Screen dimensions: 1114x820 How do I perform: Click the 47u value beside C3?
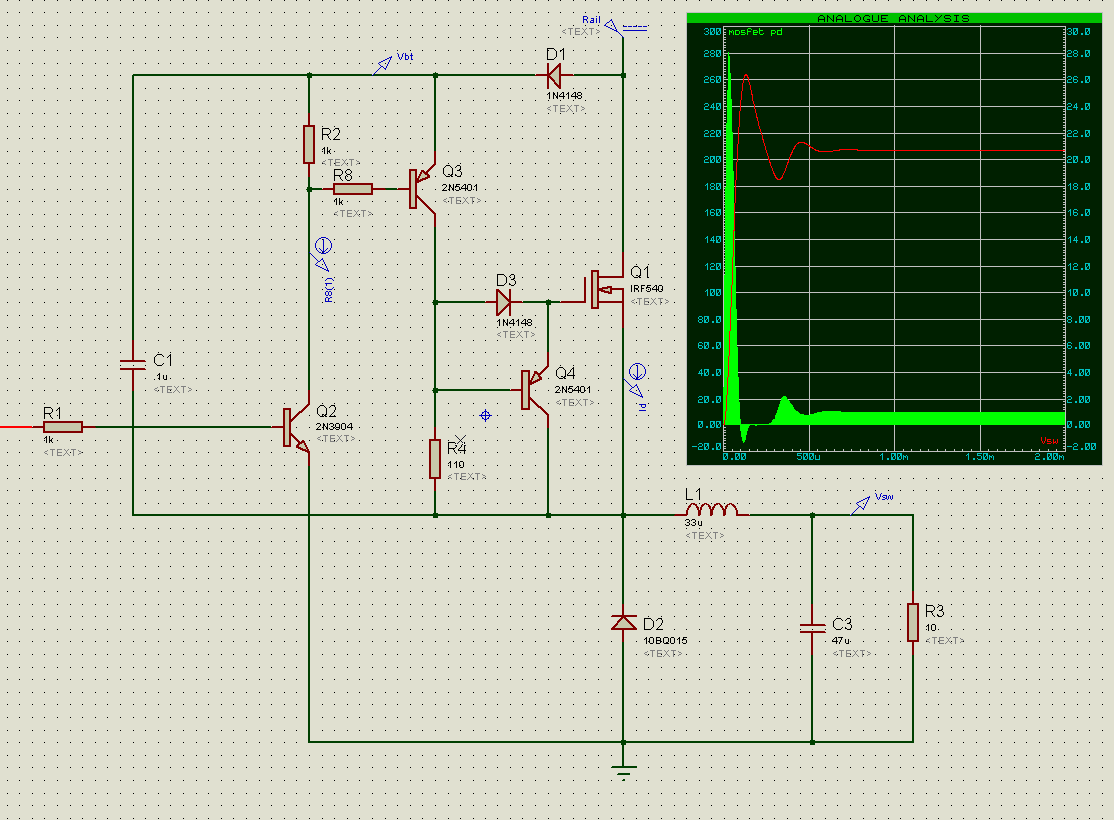click(x=841, y=640)
